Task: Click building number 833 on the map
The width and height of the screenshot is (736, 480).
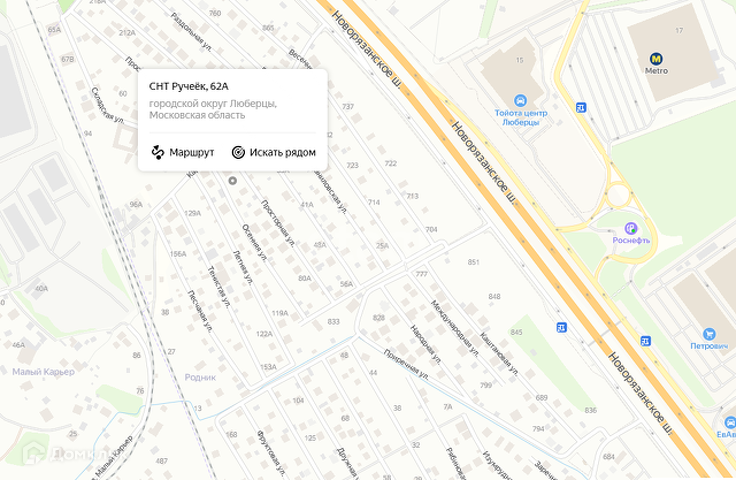Action: 333,321
